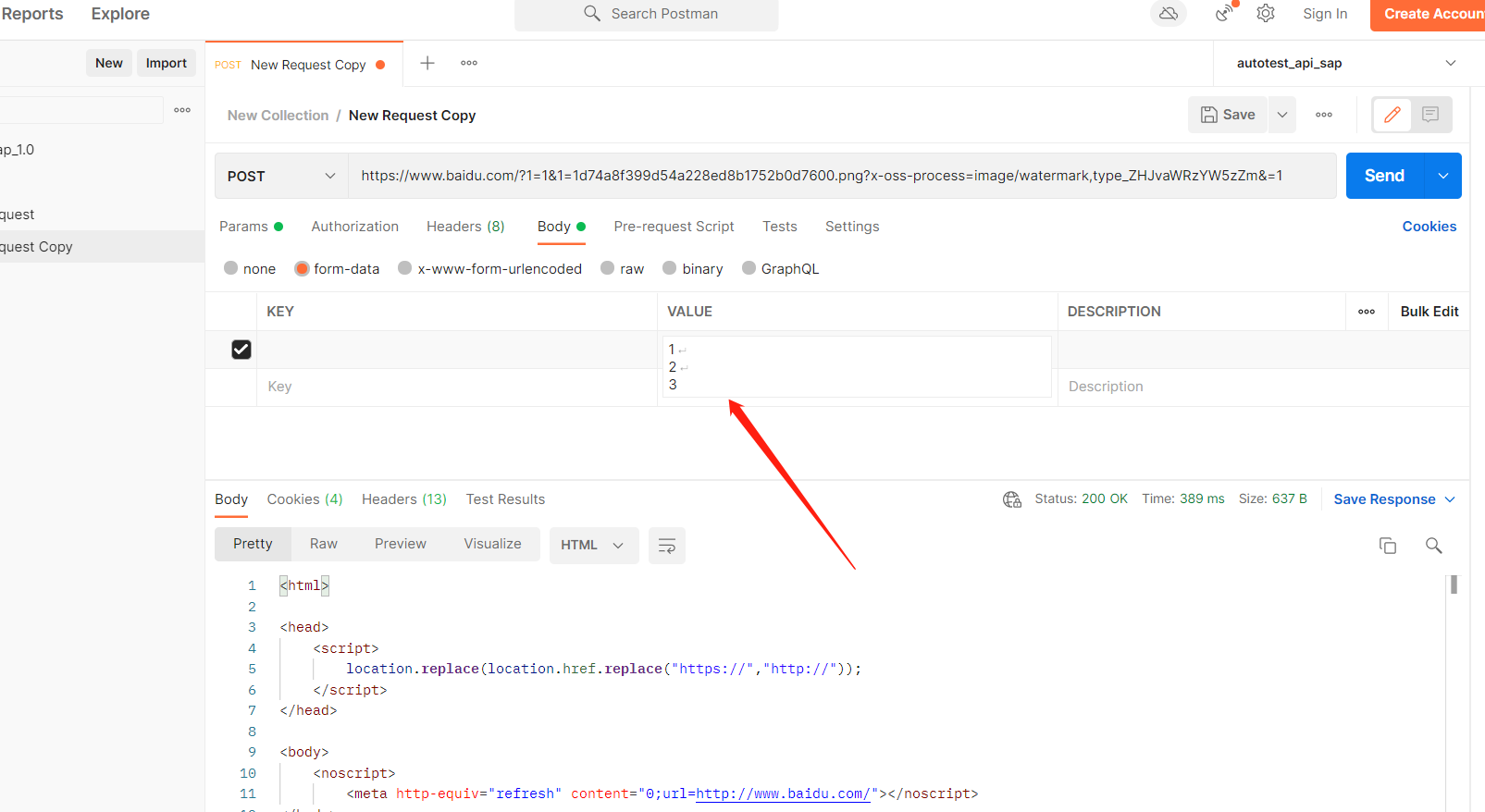1485x812 pixels.
Task: Open the Test Results tab
Action: pos(505,499)
